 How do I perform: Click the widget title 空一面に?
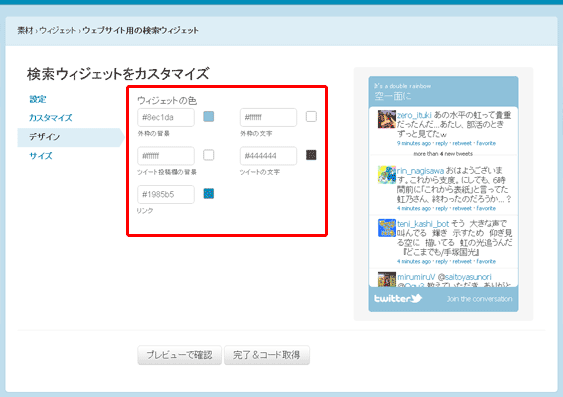tap(393, 96)
